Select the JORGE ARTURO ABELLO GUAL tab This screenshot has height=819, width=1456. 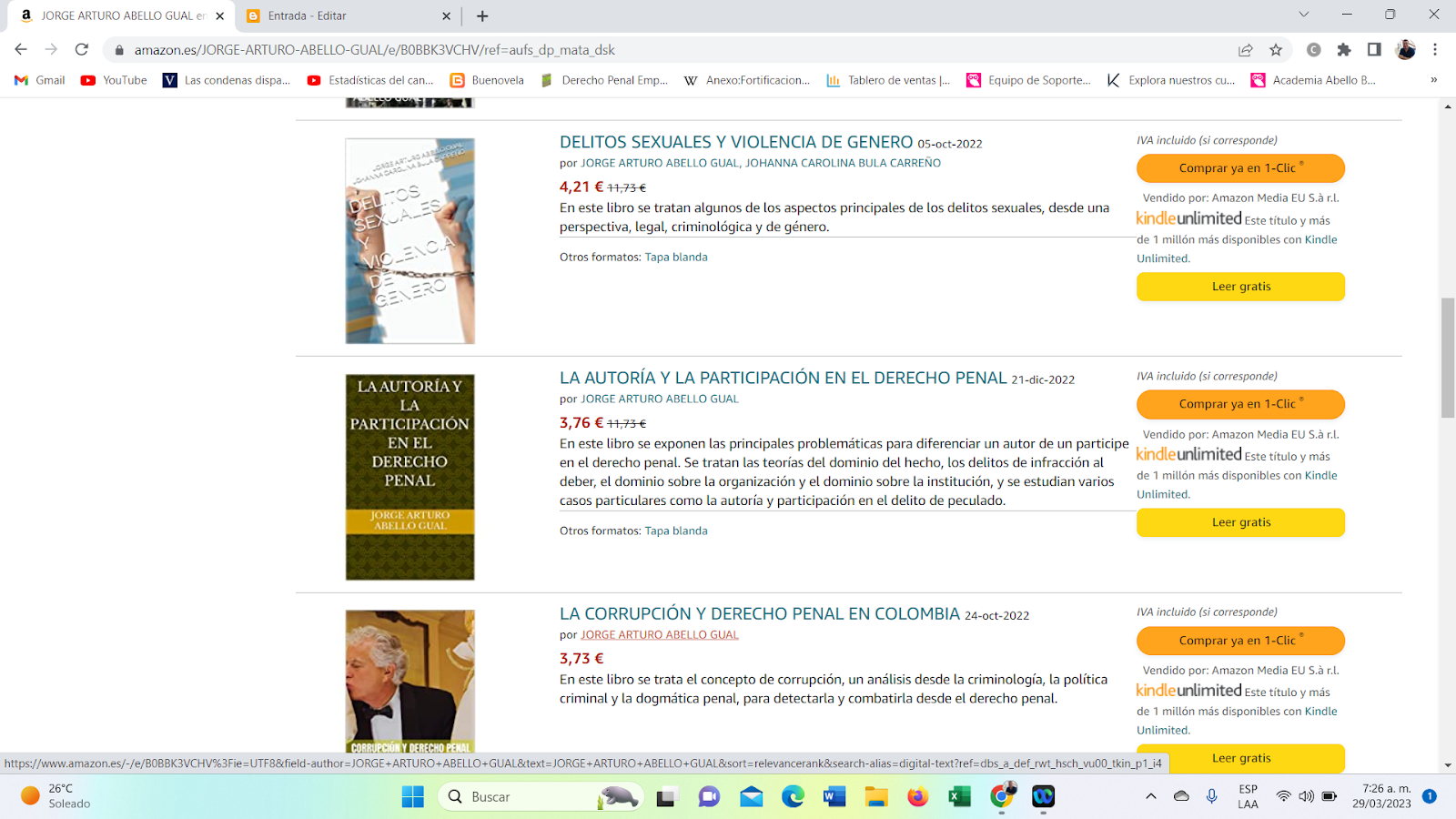122,15
